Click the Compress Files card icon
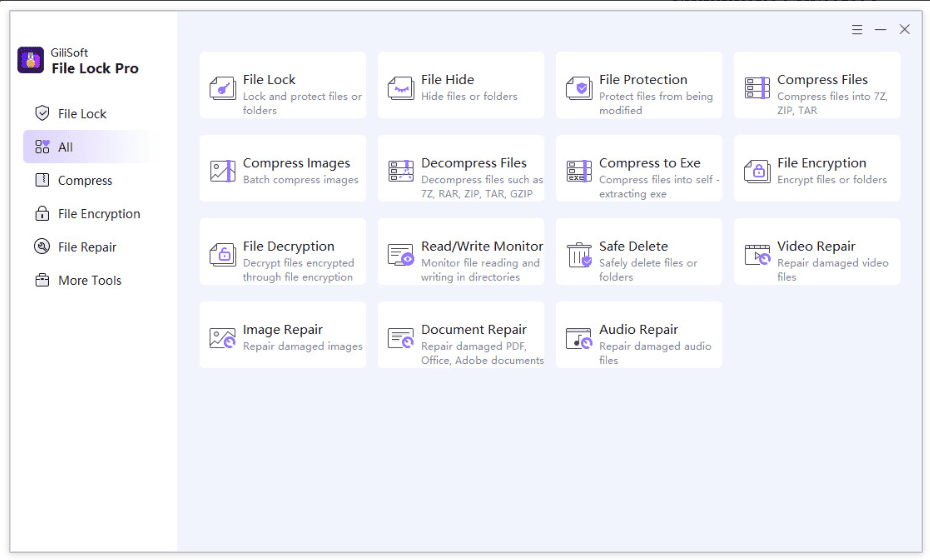 click(757, 88)
